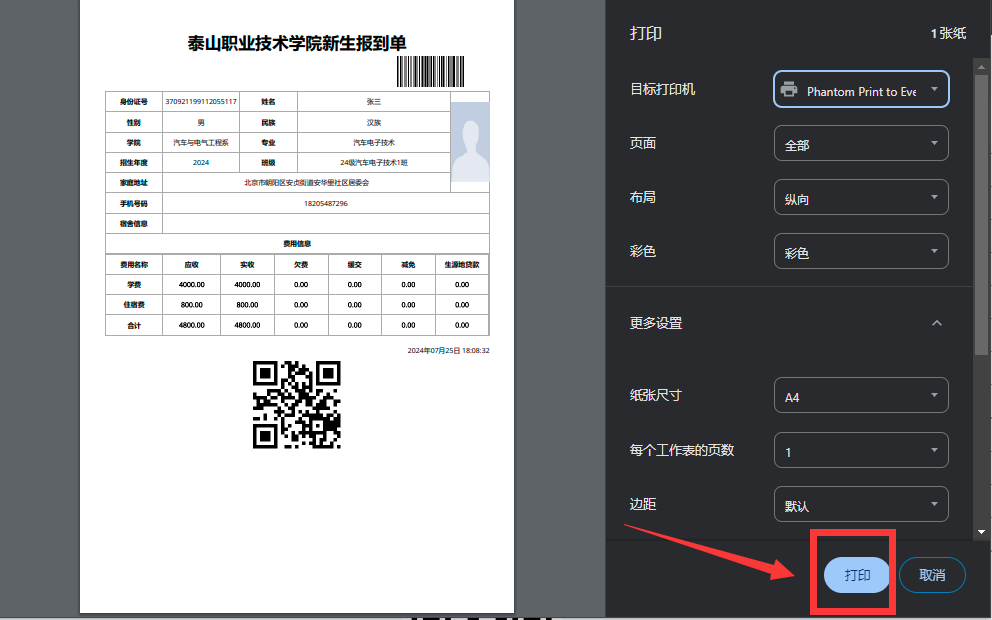Open the 布局 layout dropdown showing 纵向

tap(861, 197)
